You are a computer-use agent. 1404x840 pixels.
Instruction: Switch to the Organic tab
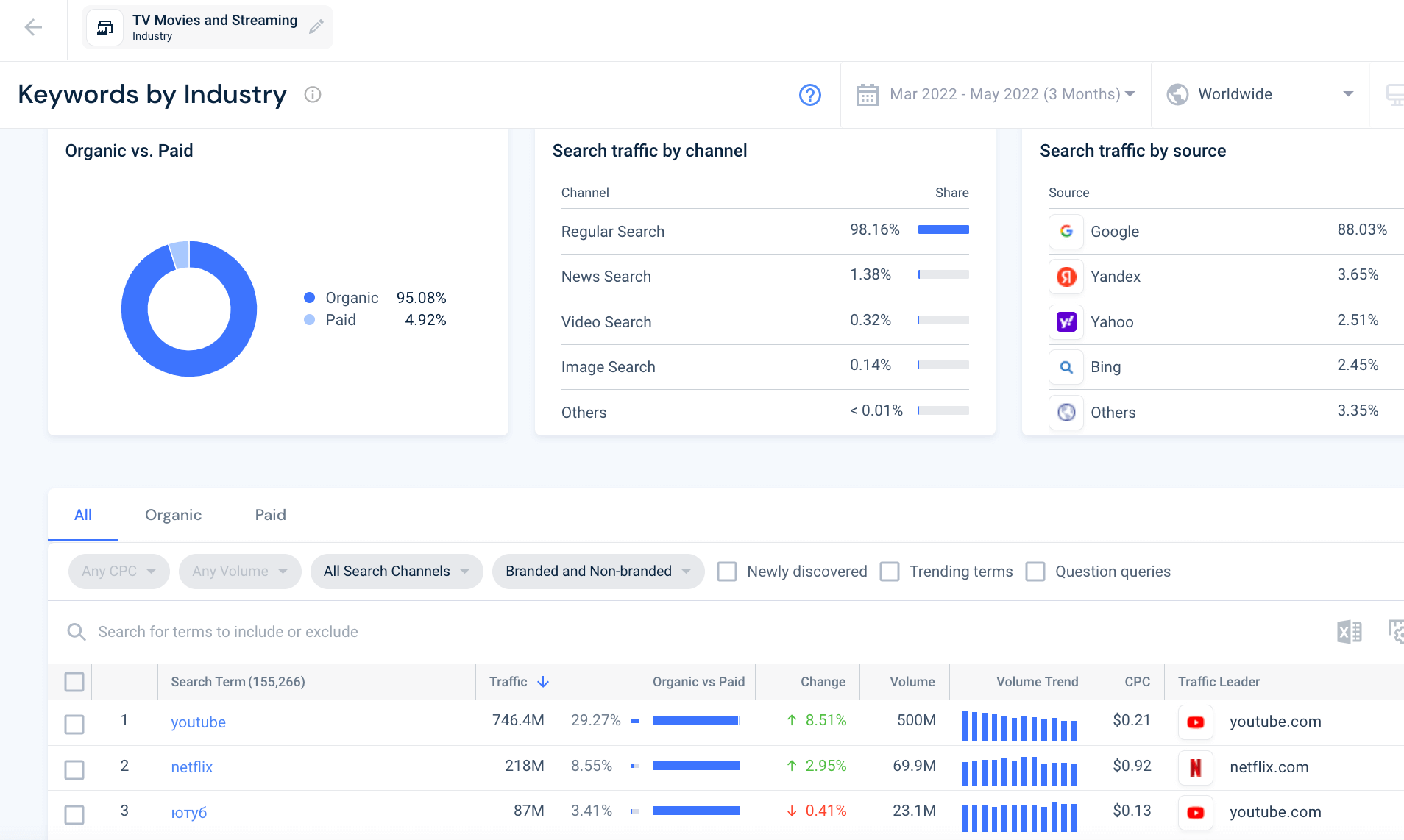pyautogui.click(x=173, y=515)
